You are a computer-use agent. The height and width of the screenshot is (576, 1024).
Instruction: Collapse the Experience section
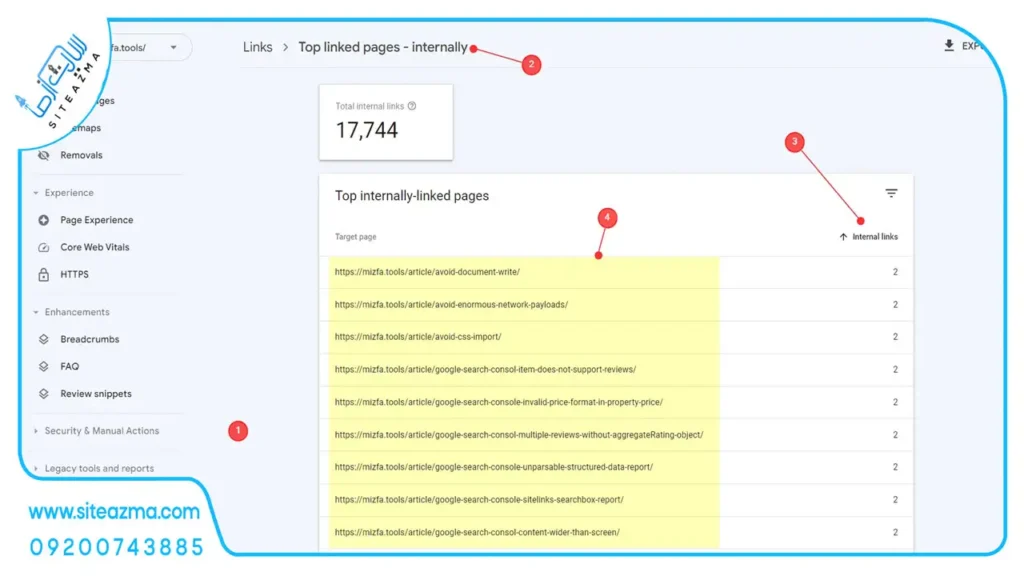point(36,193)
